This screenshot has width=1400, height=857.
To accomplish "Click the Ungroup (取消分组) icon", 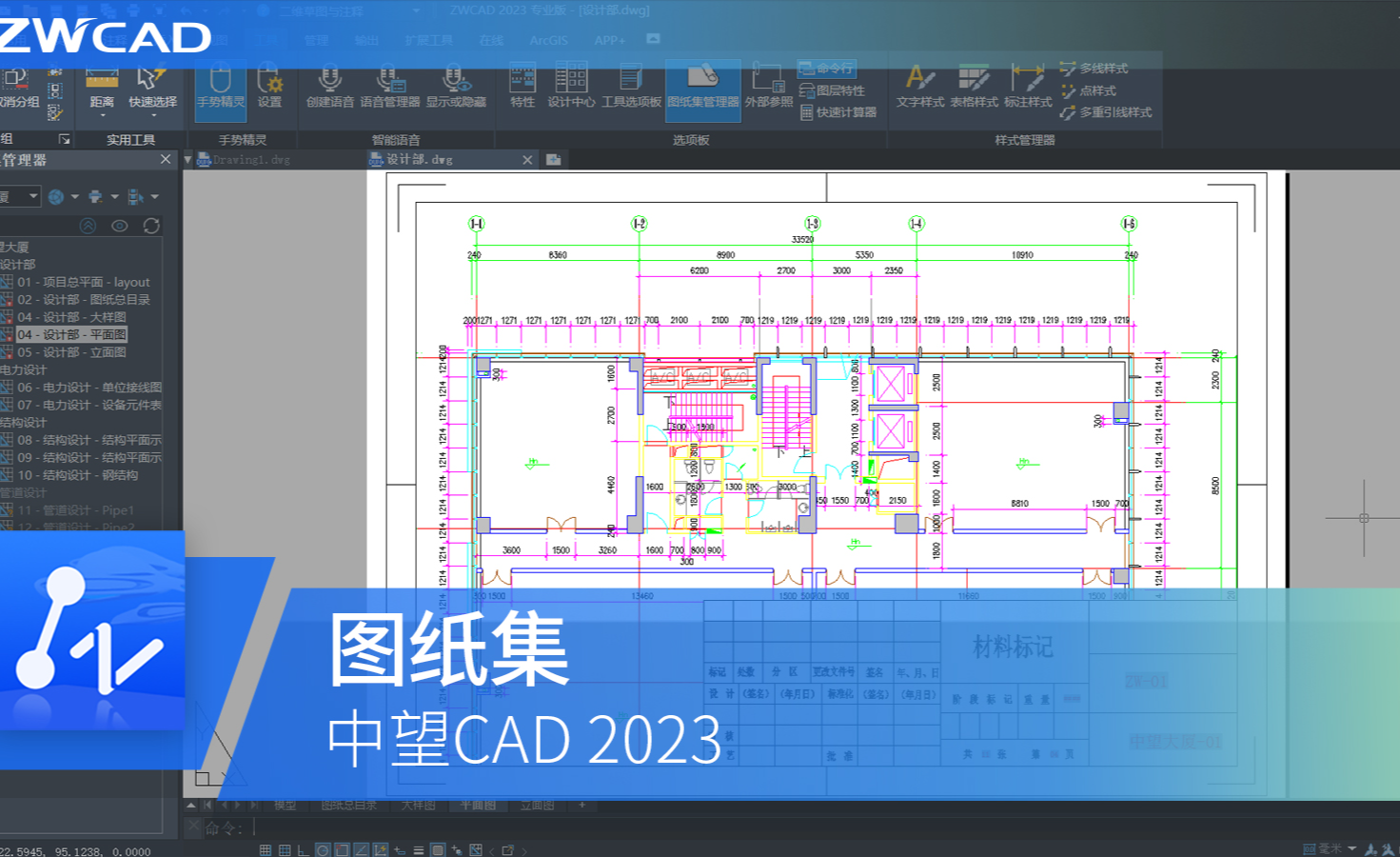I will [x=16, y=79].
